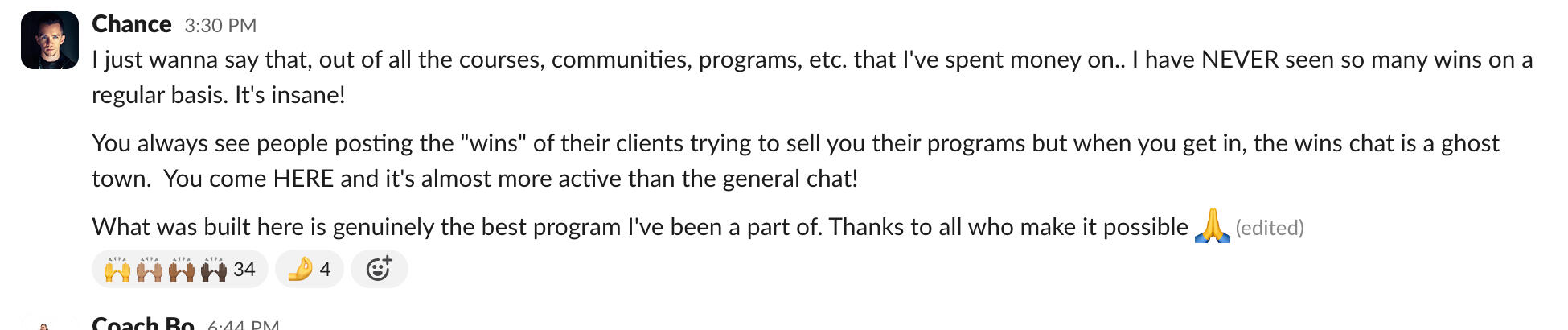Click the word NEVER in the message
Image resolution: width=1568 pixels, height=330 pixels.
coord(1239,60)
